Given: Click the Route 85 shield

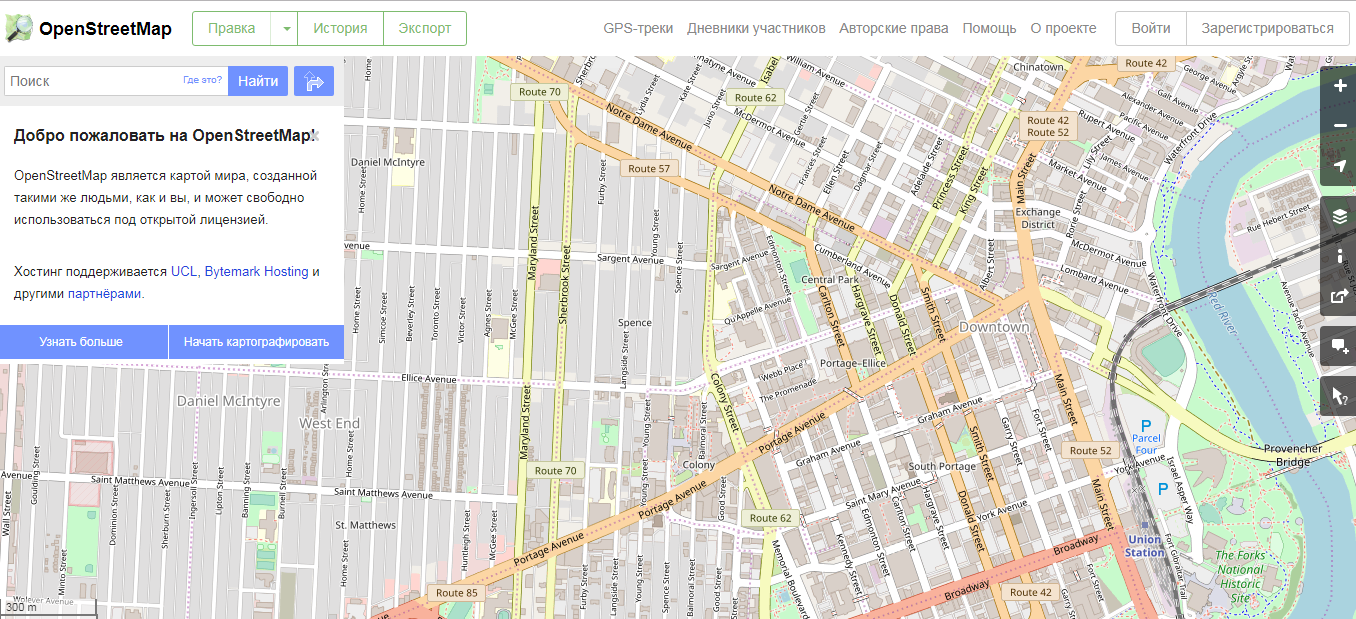Looking at the screenshot, I should (x=457, y=593).
